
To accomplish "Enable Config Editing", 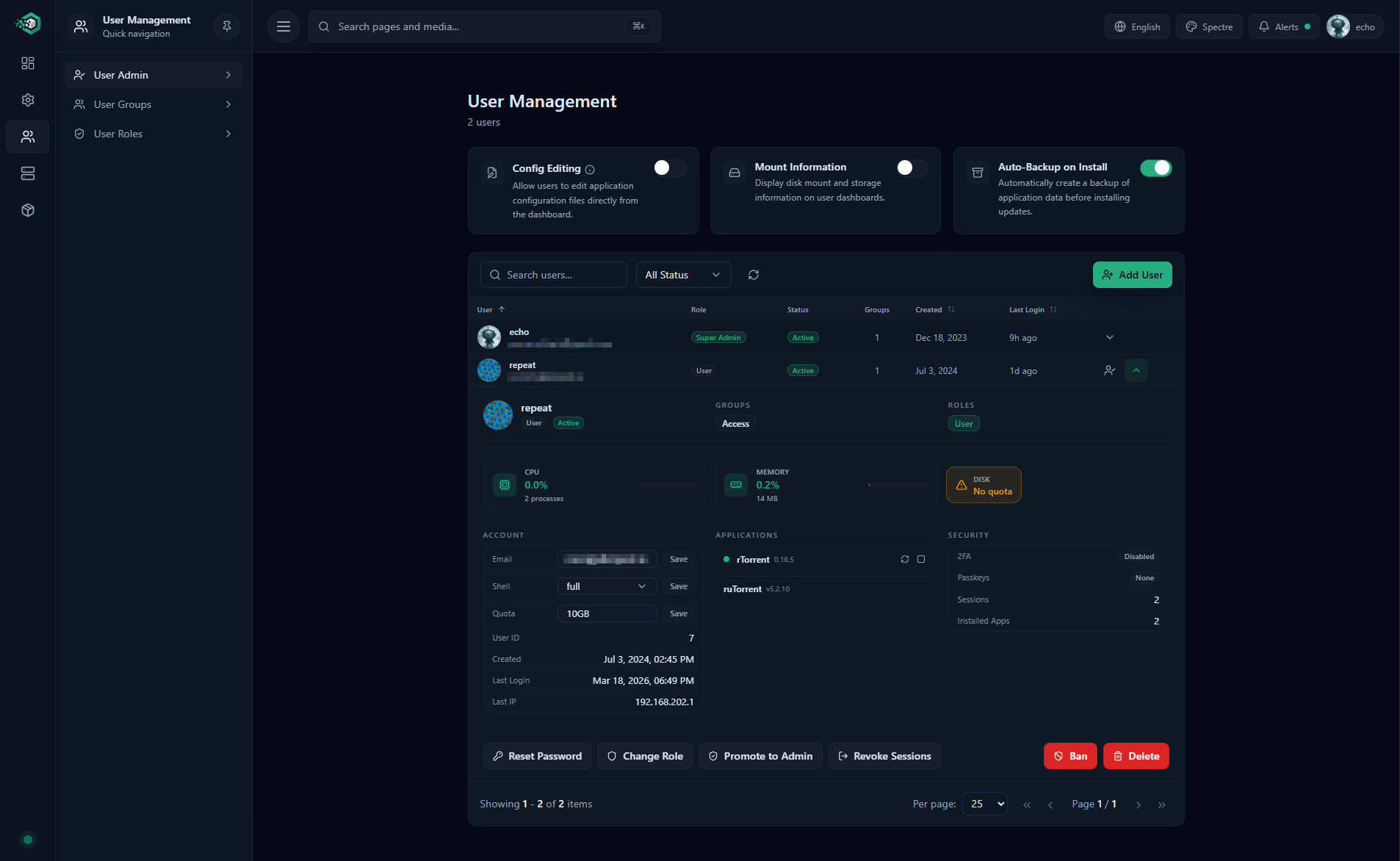I will pos(668,167).
